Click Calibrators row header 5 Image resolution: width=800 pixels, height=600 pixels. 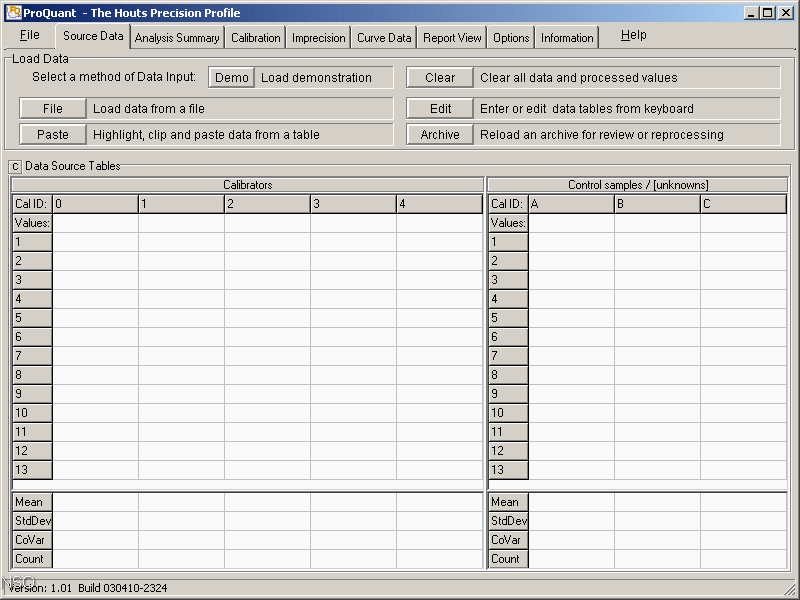pos(32,318)
